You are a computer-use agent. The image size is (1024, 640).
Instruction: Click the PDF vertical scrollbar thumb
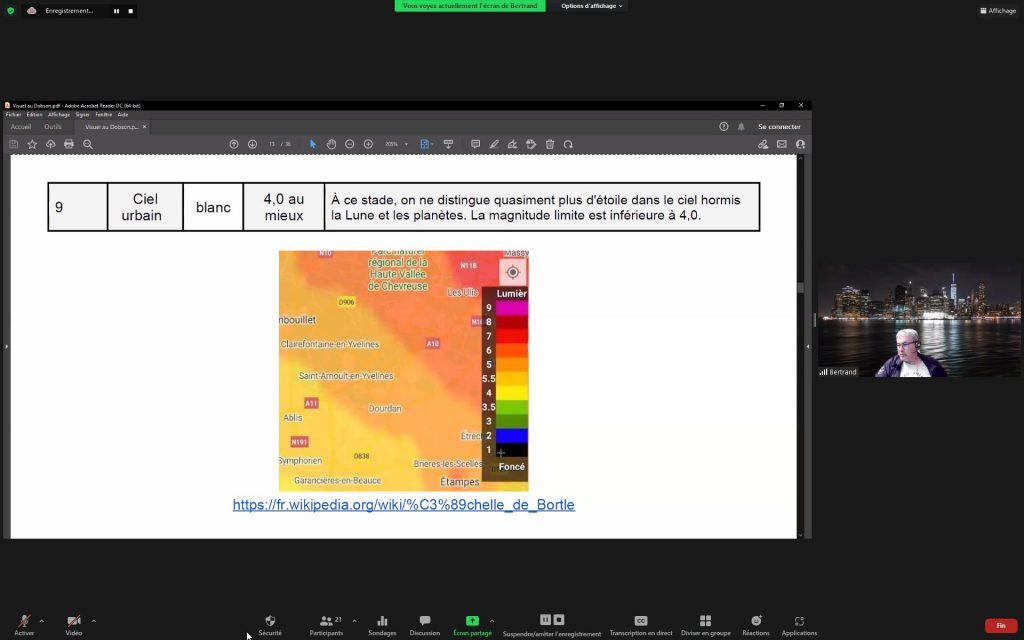point(801,287)
